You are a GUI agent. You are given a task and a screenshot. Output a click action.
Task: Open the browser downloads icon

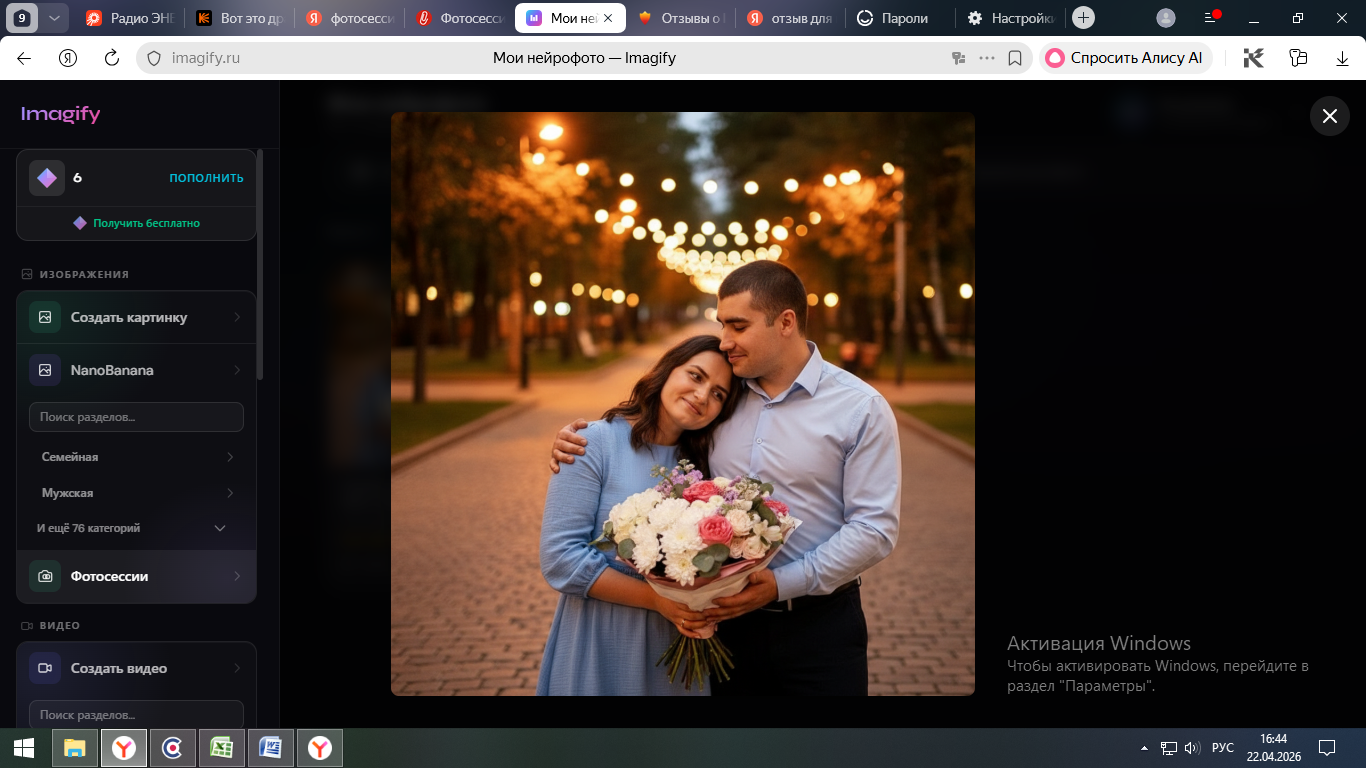coord(1342,58)
